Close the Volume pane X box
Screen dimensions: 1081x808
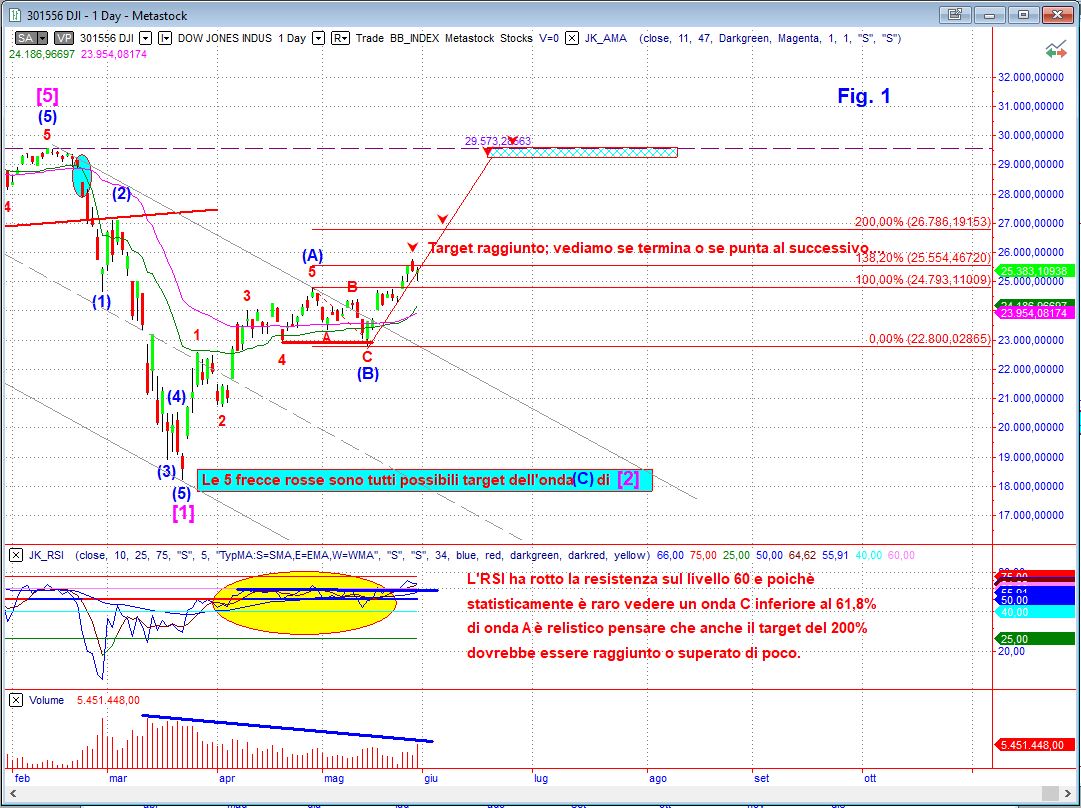tap(15, 700)
